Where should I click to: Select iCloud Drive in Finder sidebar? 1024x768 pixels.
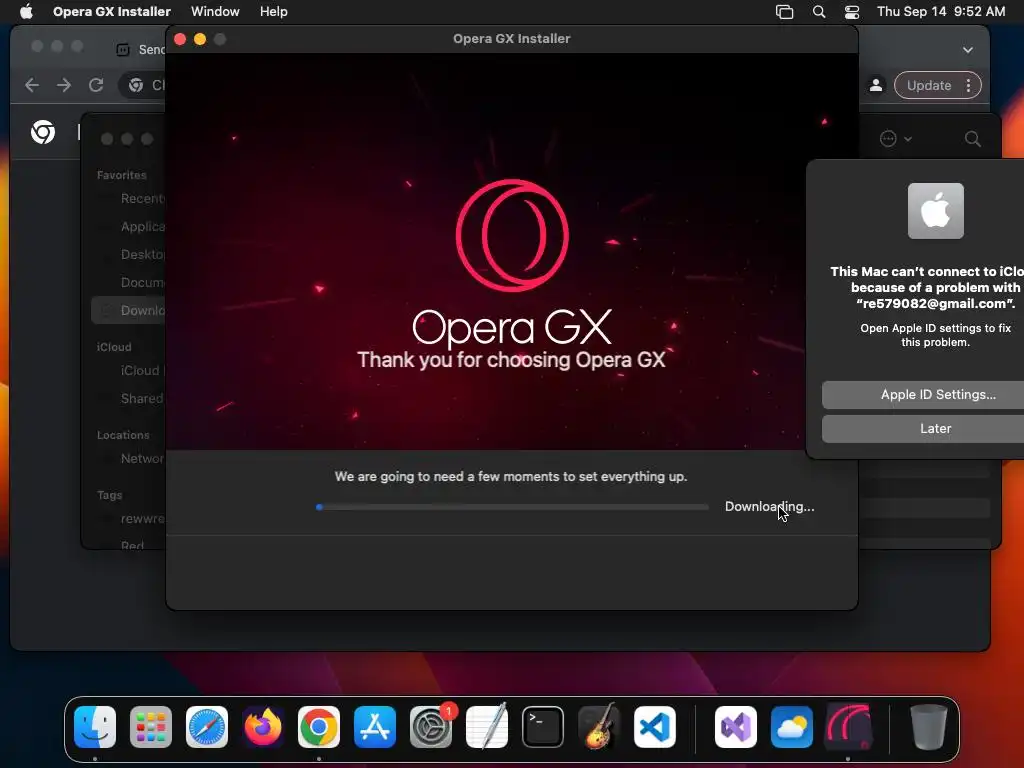point(129,370)
